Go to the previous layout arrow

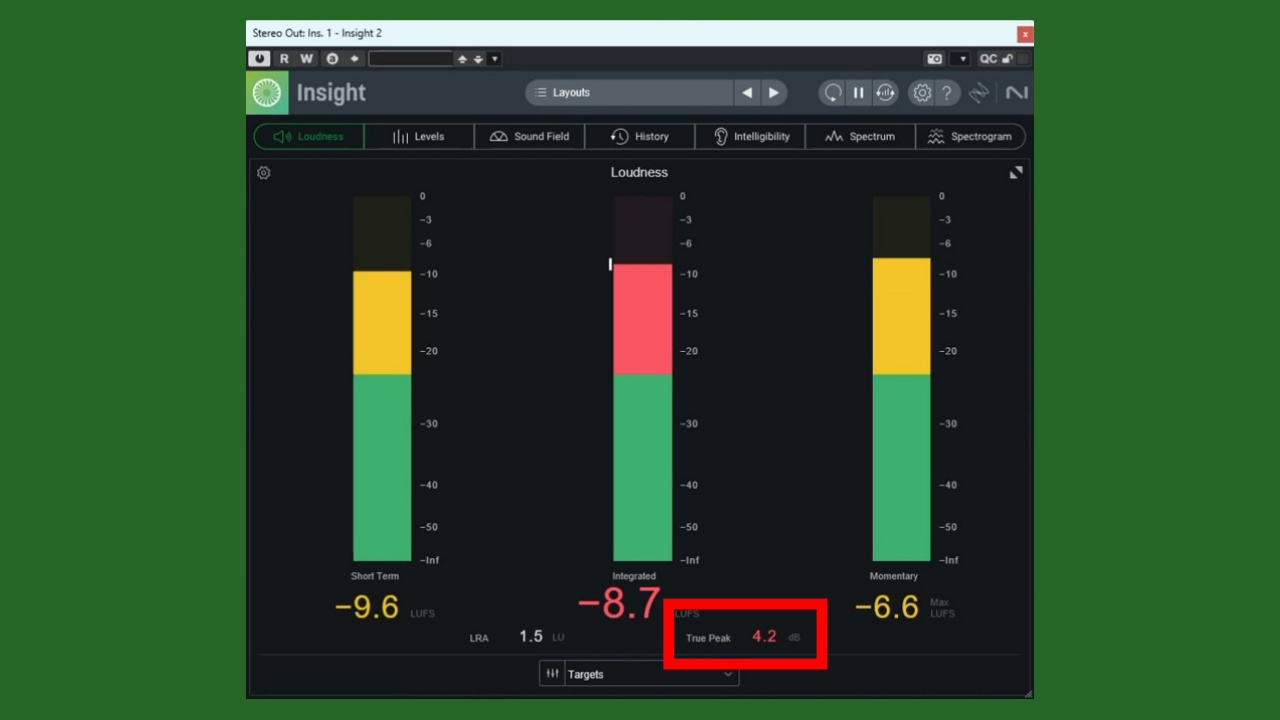pyautogui.click(x=747, y=93)
